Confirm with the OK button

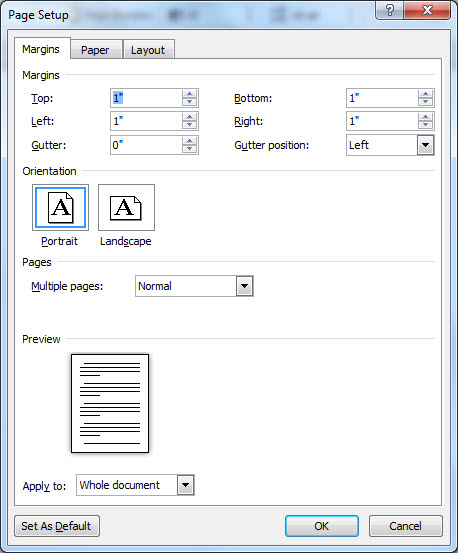[322, 526]
